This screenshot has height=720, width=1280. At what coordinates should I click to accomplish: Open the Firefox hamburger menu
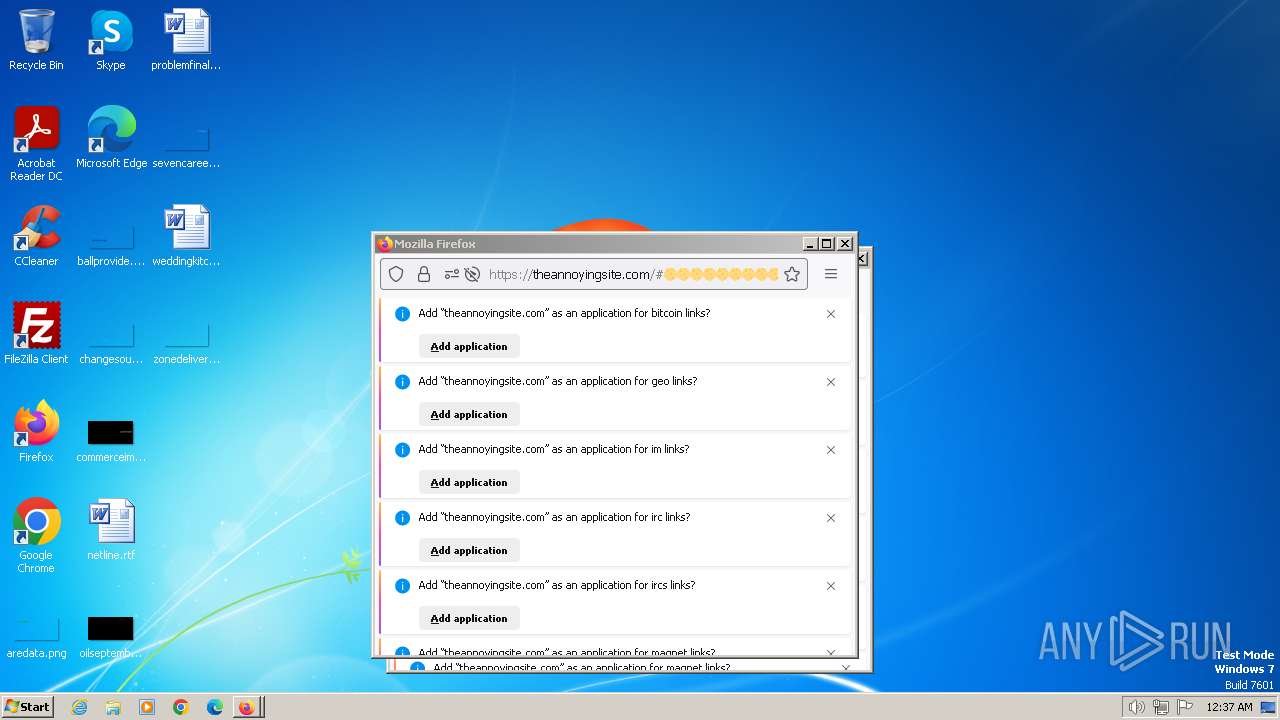click(831, 274)
